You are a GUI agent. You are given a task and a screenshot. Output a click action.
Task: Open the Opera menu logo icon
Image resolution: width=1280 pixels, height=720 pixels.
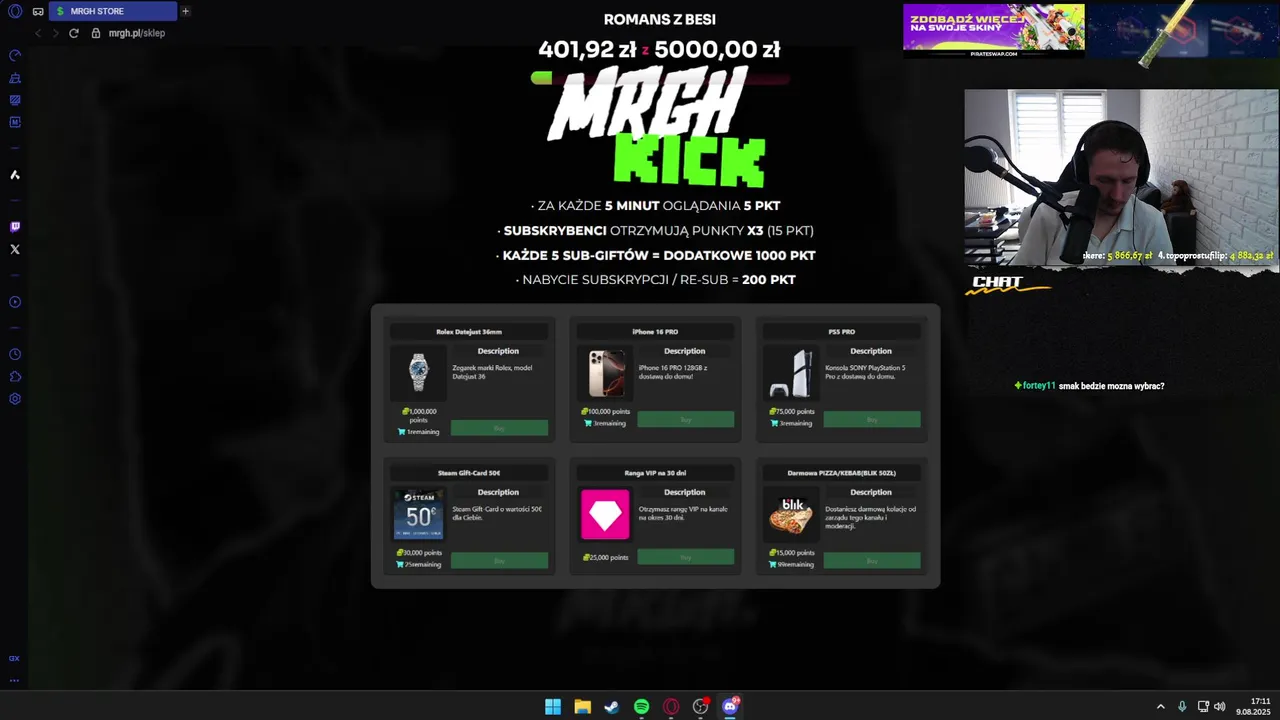pyautogui.click(x=15, y=11)
